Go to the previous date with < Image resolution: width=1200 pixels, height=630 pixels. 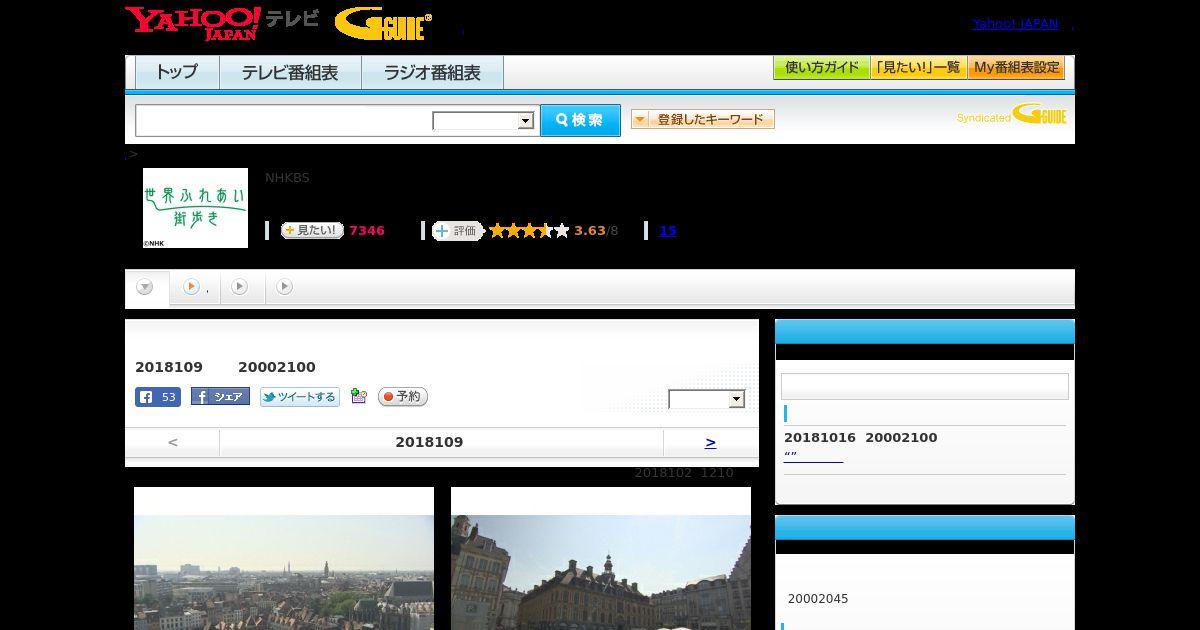click(173, 442)
